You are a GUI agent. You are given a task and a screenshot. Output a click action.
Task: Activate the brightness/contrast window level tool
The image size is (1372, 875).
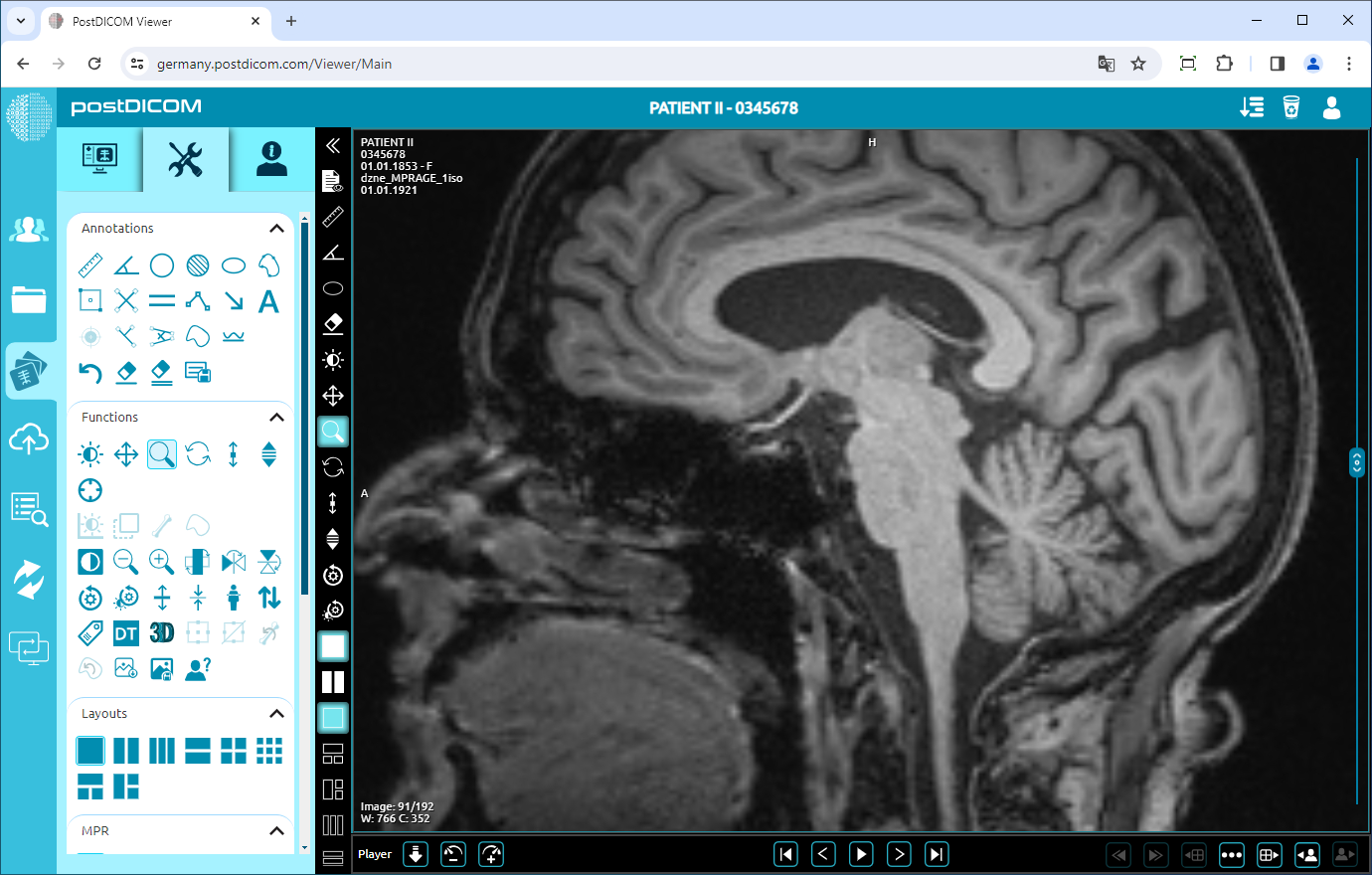pos(89,453)
